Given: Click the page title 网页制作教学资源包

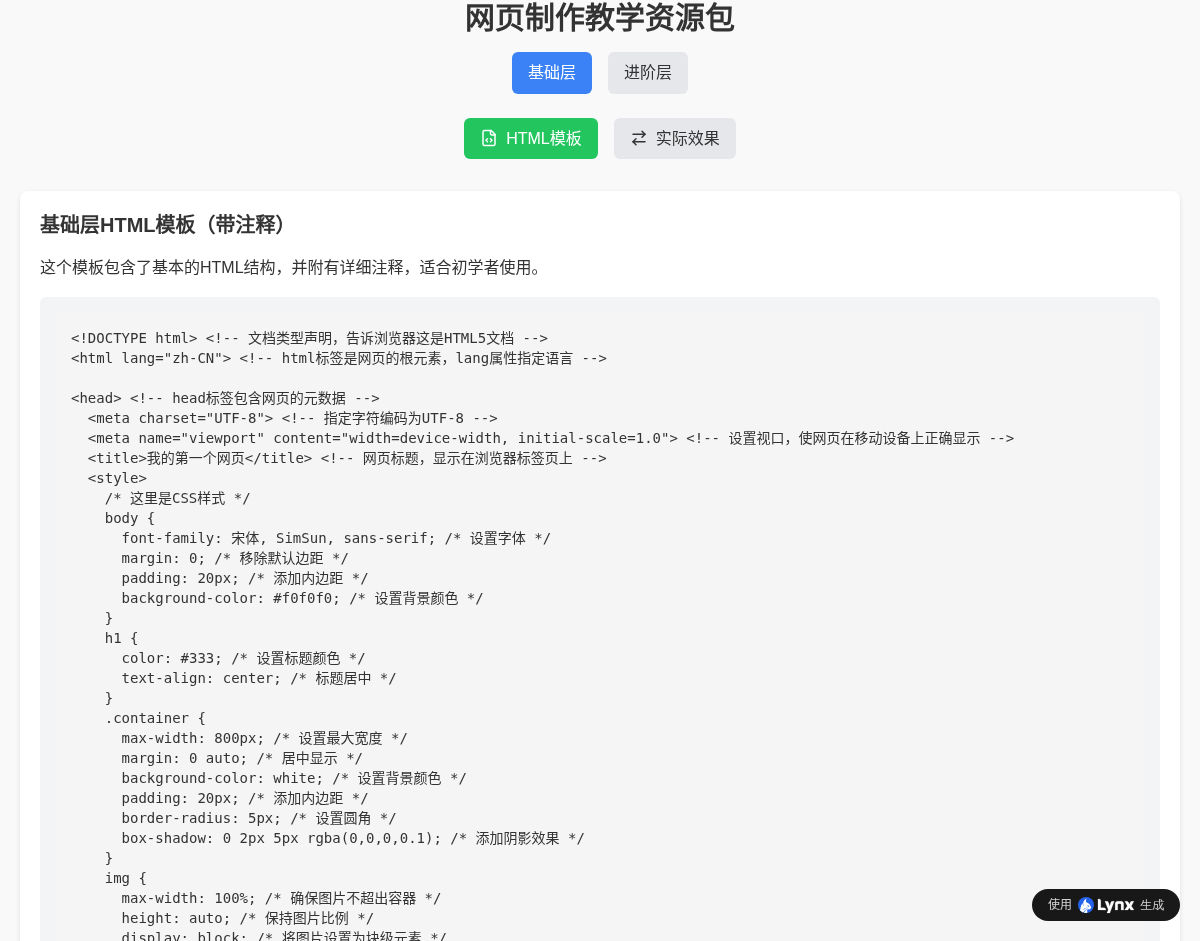Looking at the screenshot, I should tap(600, 18).
